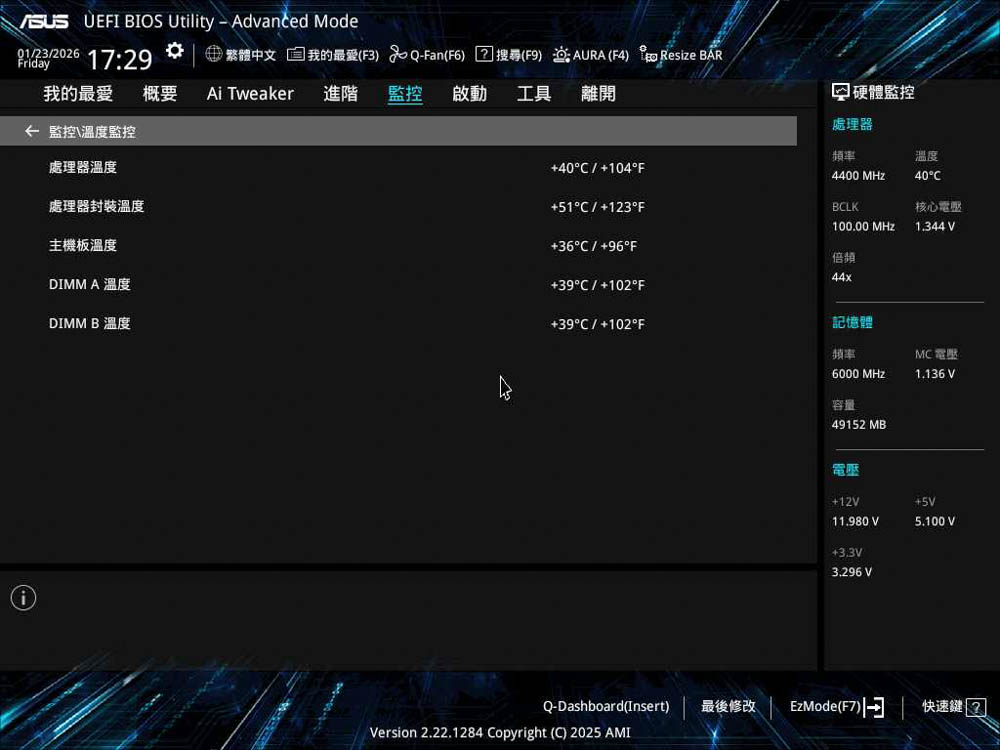Viewport: 1000px width, 750px height.
Task: Open the Ai Tweaker tab
Action: (x=250, y=94)
